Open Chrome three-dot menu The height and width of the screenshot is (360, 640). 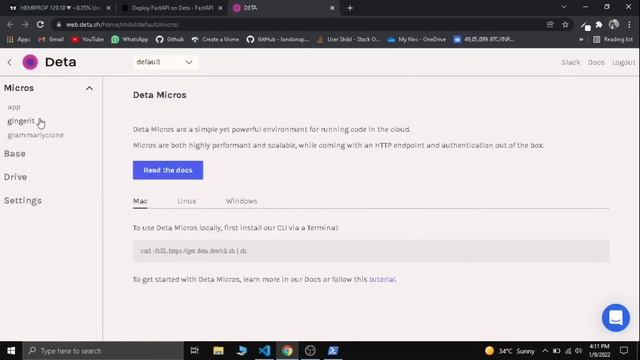(629, 24)
